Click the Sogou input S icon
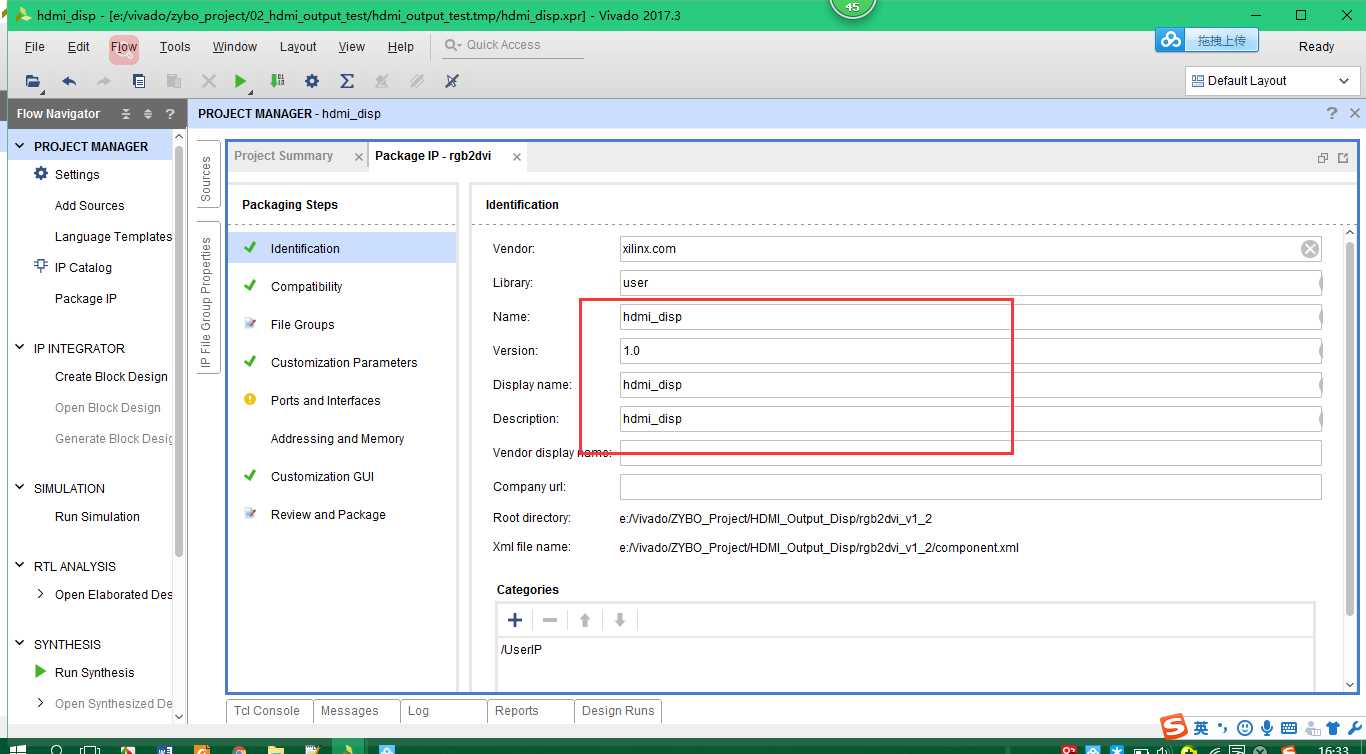Viewport: 1366px width, 754px height. 1173,727
